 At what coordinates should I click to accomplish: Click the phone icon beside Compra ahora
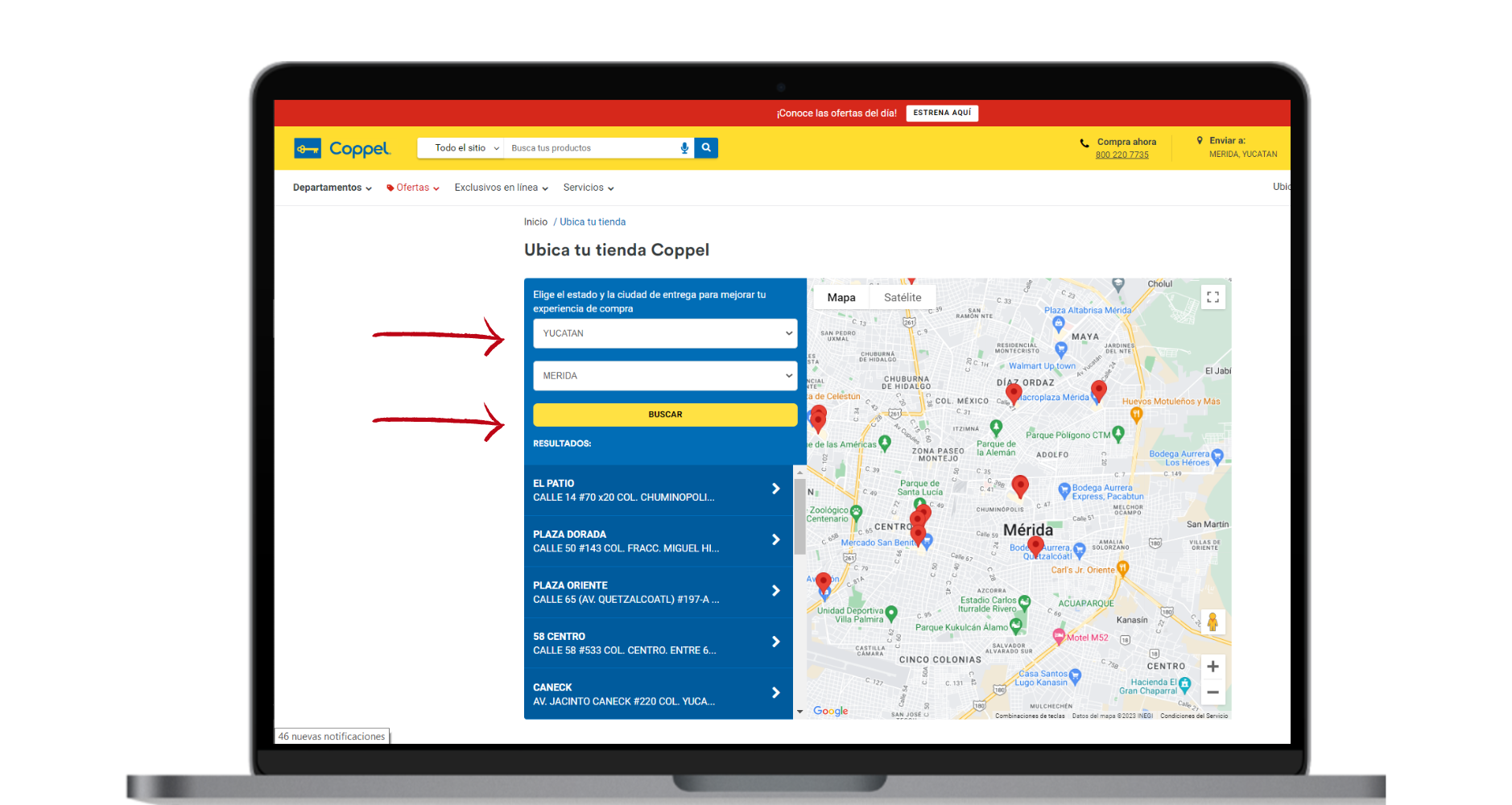[x=1084, y=142]
